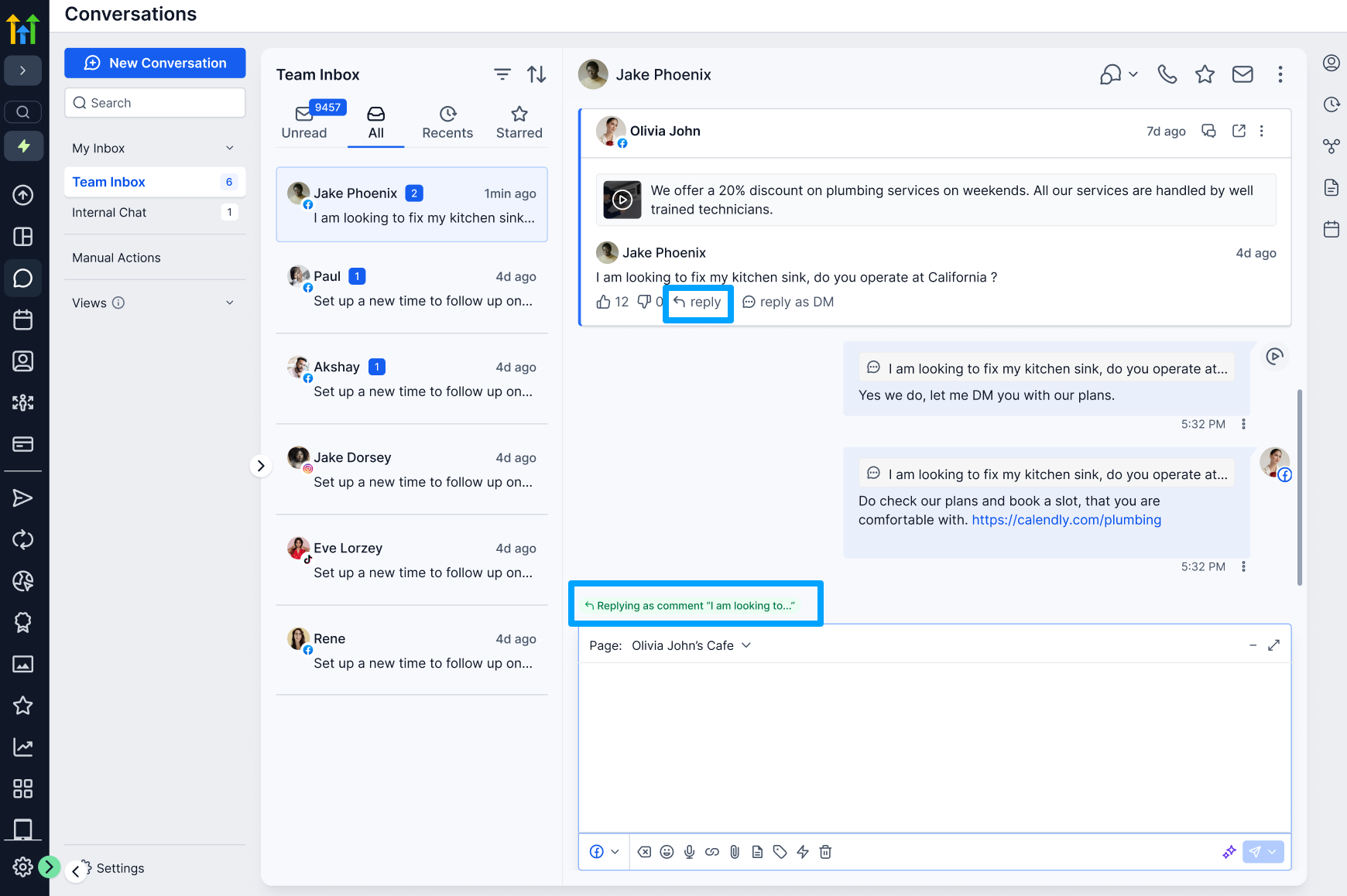Click the AI sparkle icon in composer
The height and width of the screenshot is (896, 1347).
pos(1229,852)
